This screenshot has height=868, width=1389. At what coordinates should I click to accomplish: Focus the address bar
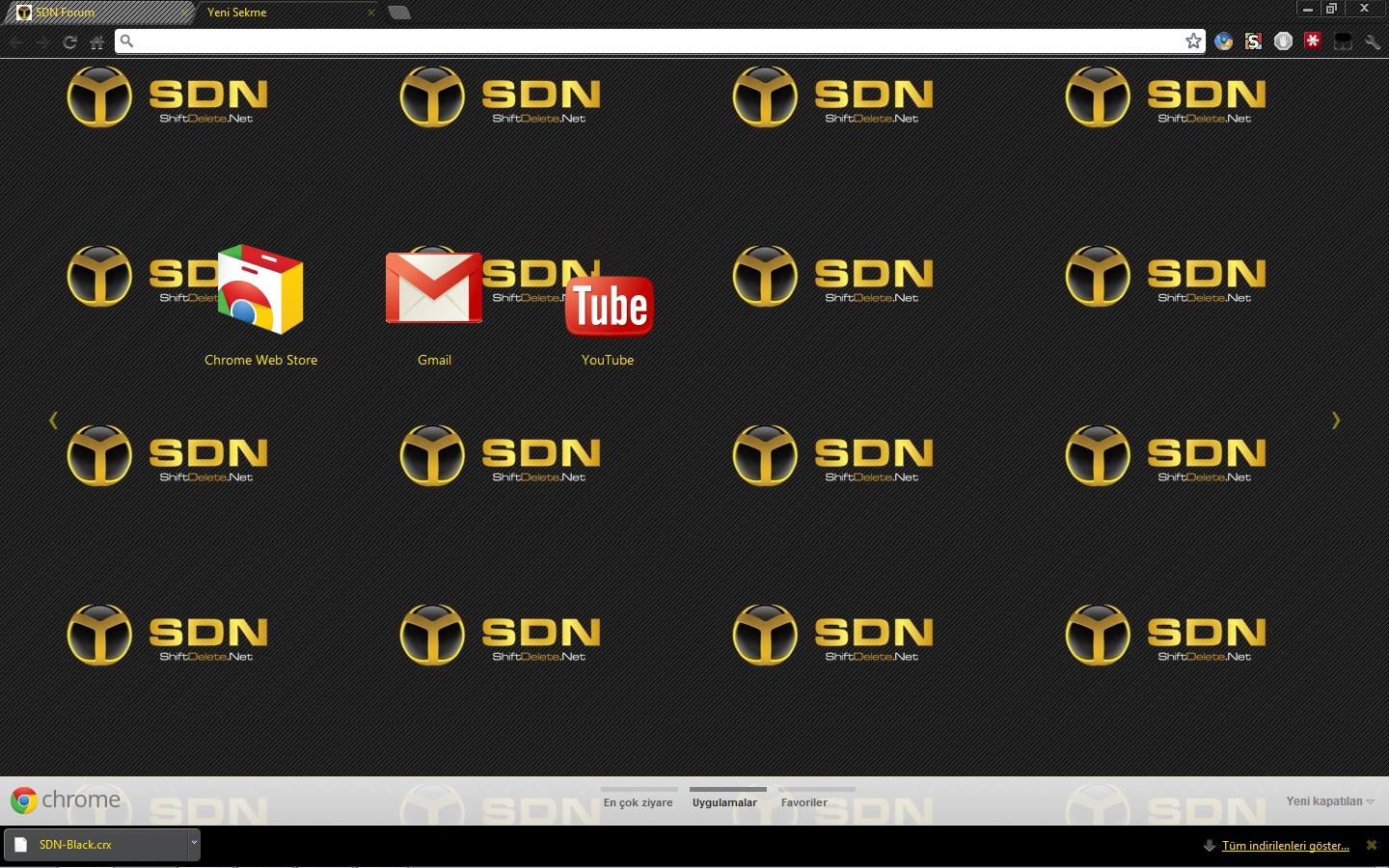click(x=660, y=41)
